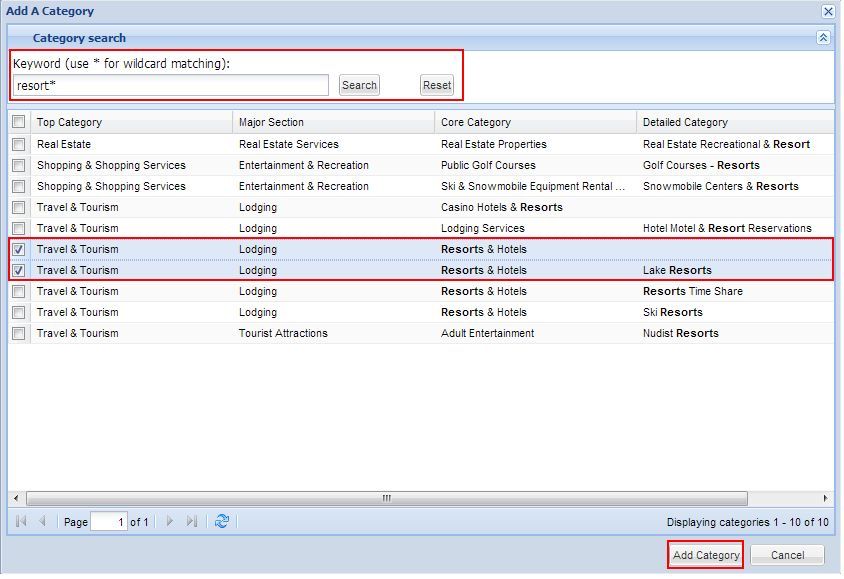Sort by Top Category column header
This screenshot has height=579, width=844.
(130, 122)
